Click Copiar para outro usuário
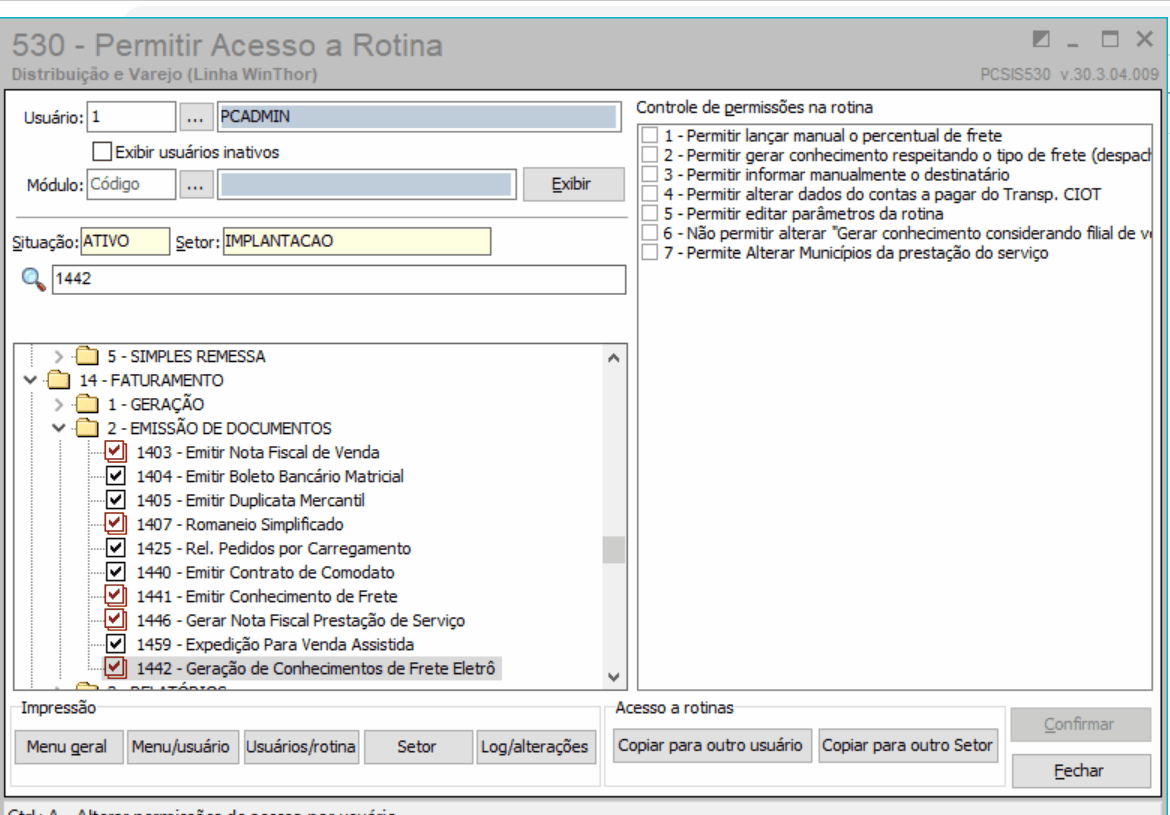This screenshot has width=1170, height=815. [712, 745]
